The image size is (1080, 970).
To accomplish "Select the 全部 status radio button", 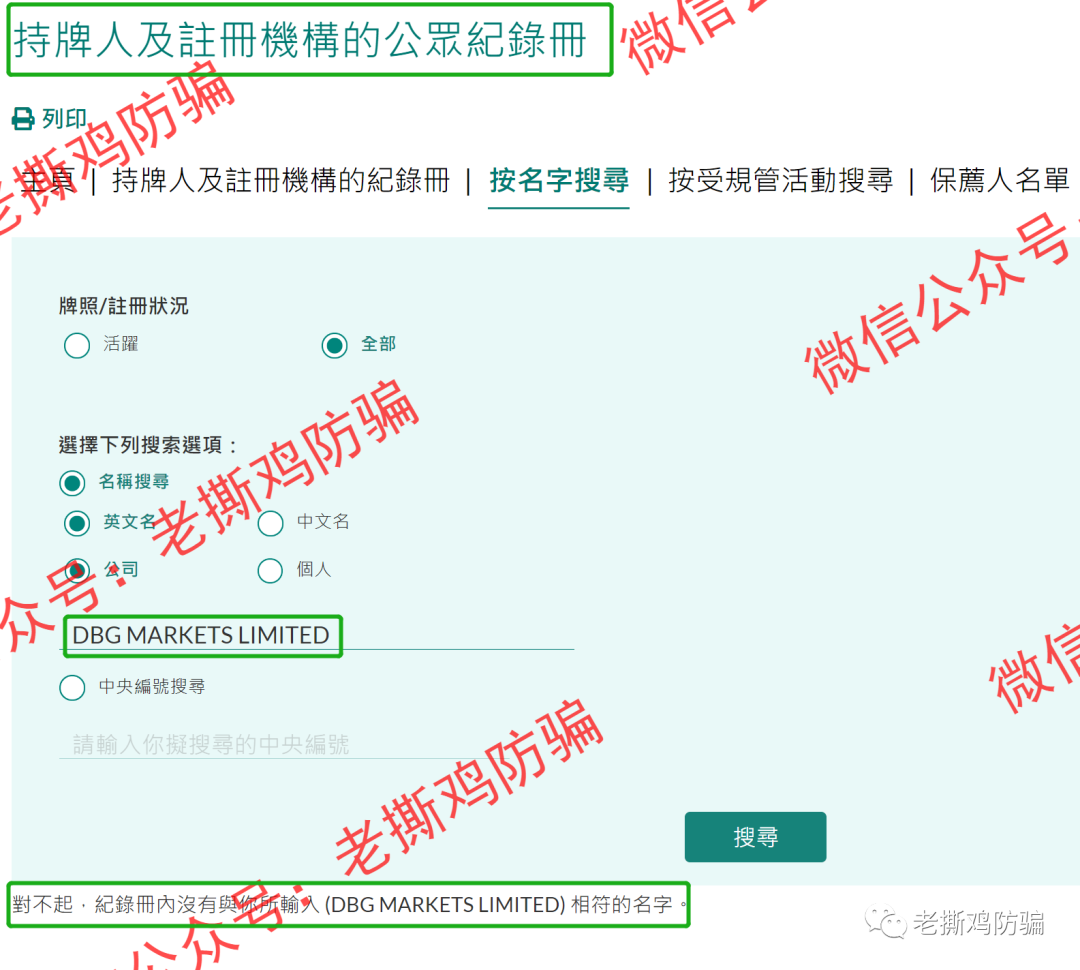I will pyautogui.click(x=335, y=345).
